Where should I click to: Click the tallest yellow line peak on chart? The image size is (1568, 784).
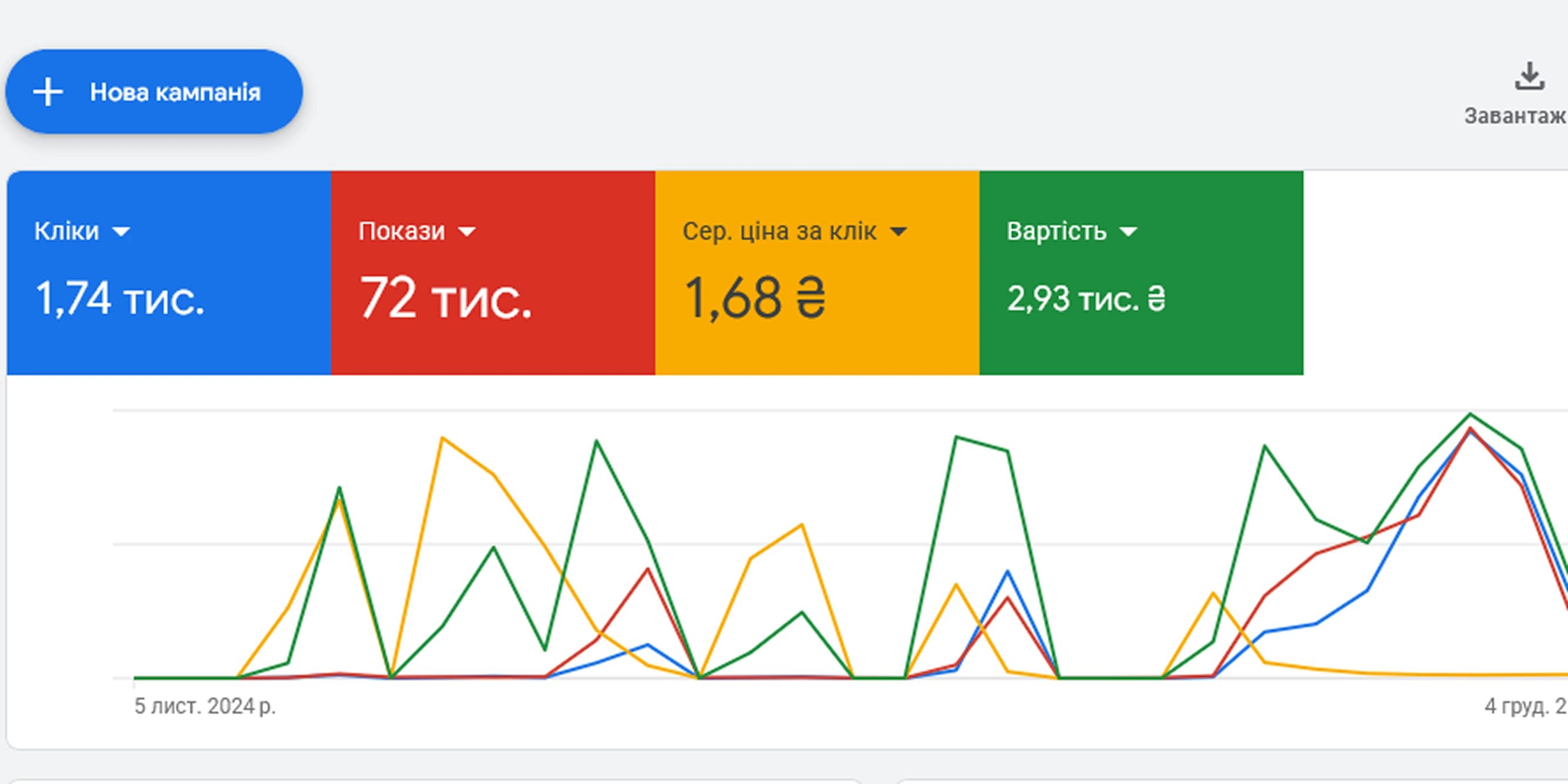(443, 438)
